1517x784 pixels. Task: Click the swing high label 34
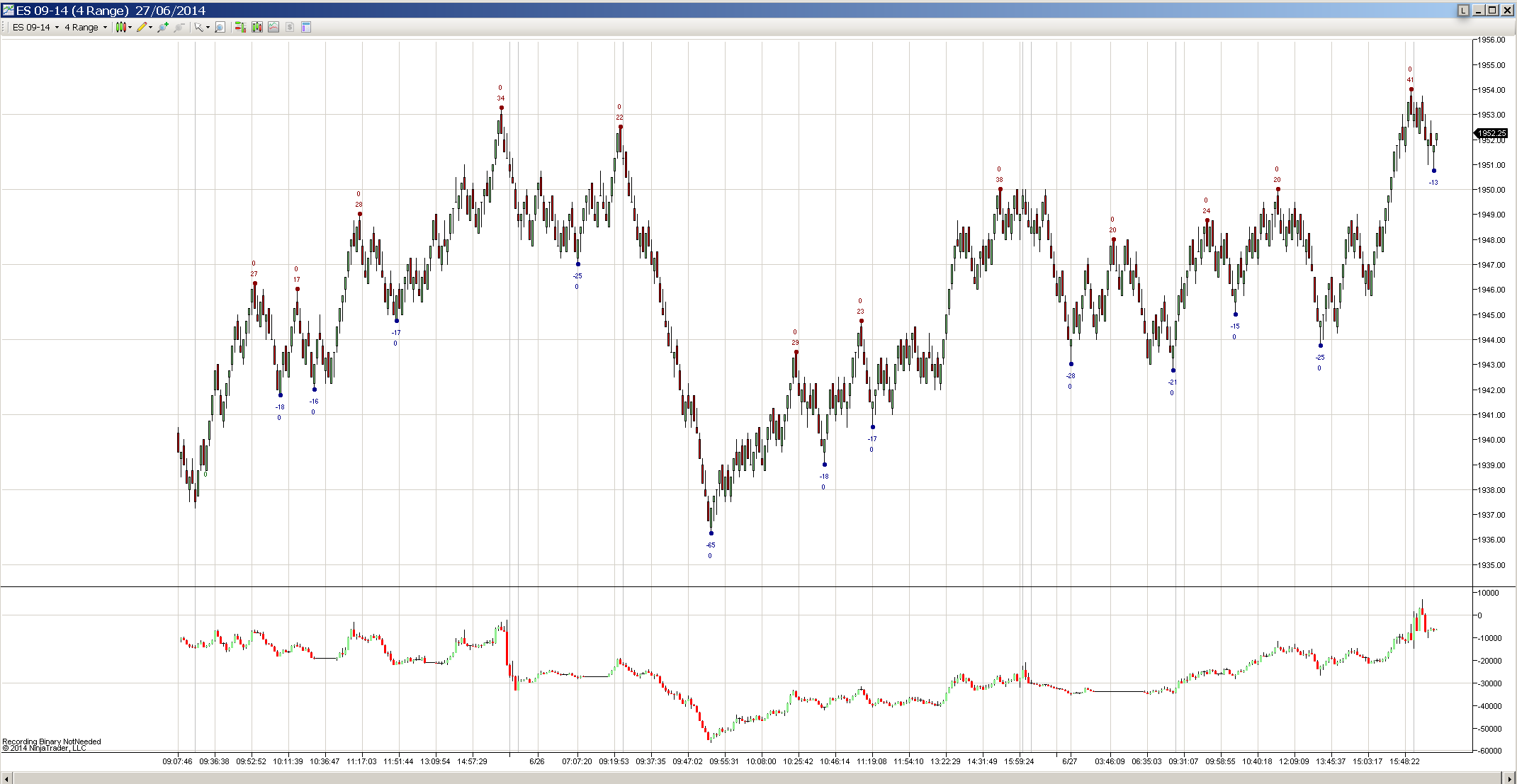501,98
